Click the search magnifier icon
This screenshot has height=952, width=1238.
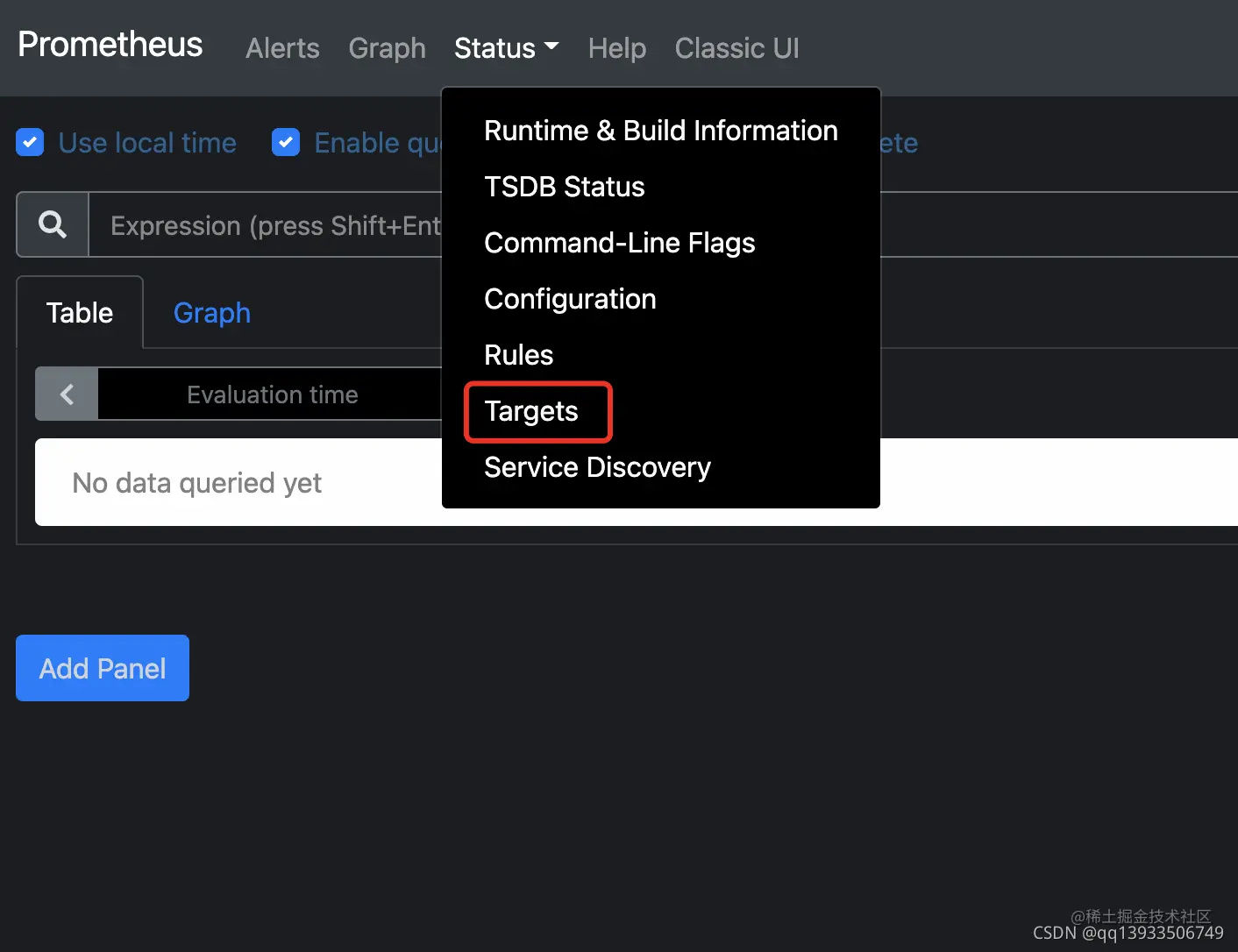[53, 224]
